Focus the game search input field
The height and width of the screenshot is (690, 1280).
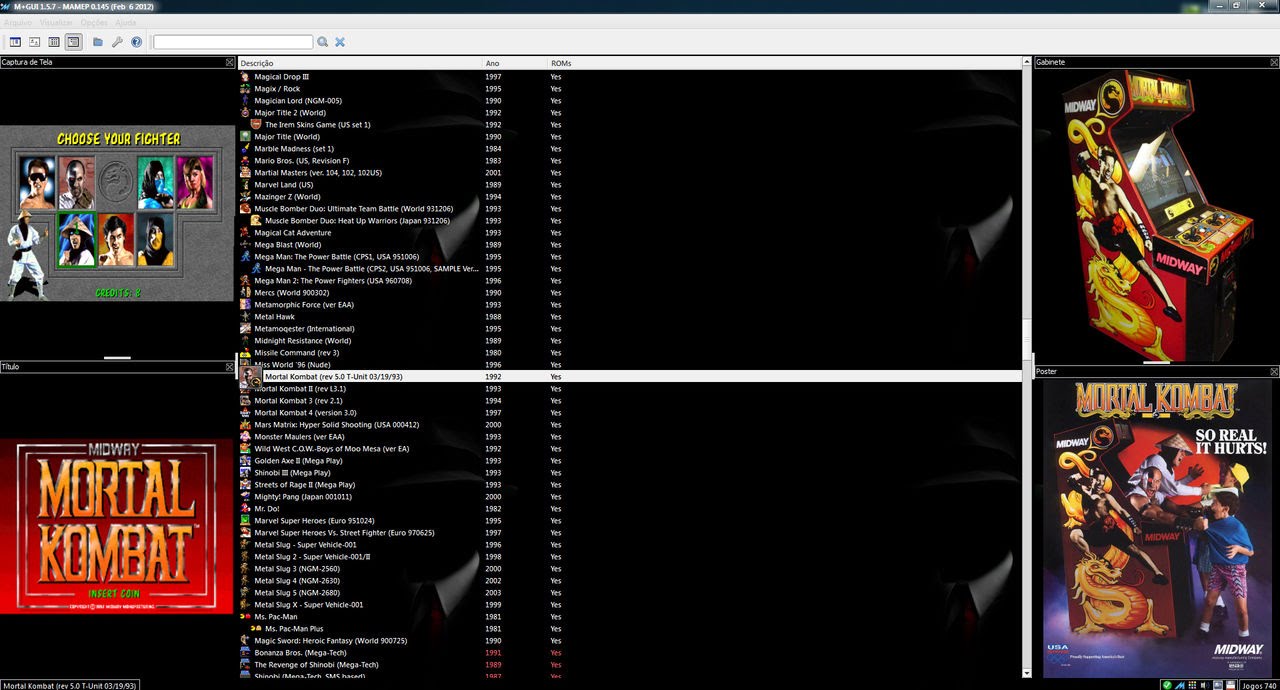tap(233, 42)
